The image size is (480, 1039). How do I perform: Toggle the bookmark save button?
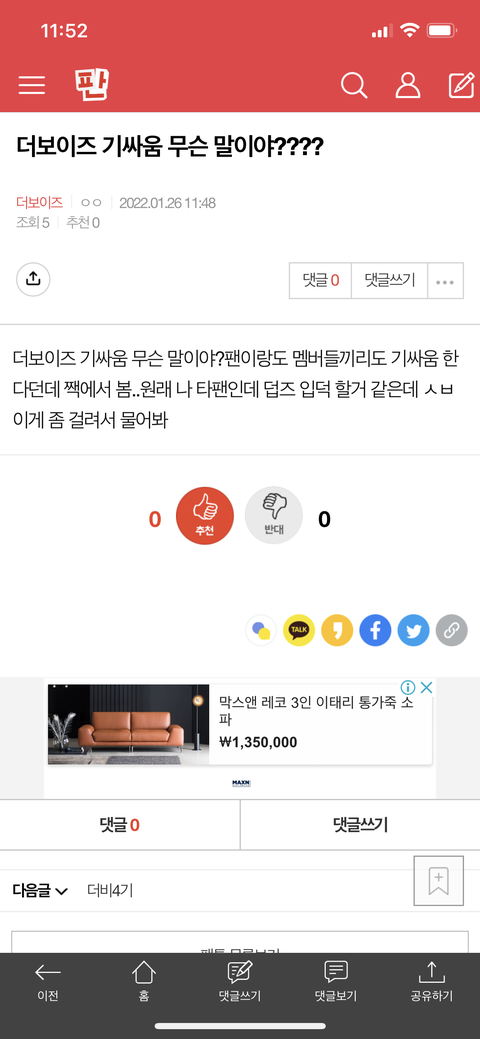tap(438, 881)
